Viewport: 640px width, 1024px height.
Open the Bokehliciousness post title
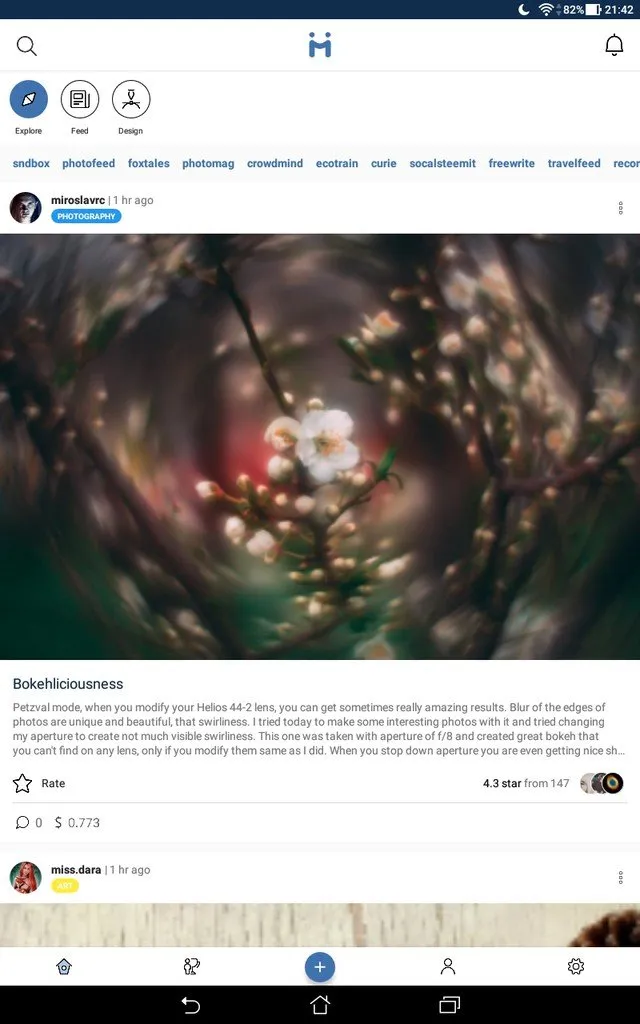tap(68, 684)
